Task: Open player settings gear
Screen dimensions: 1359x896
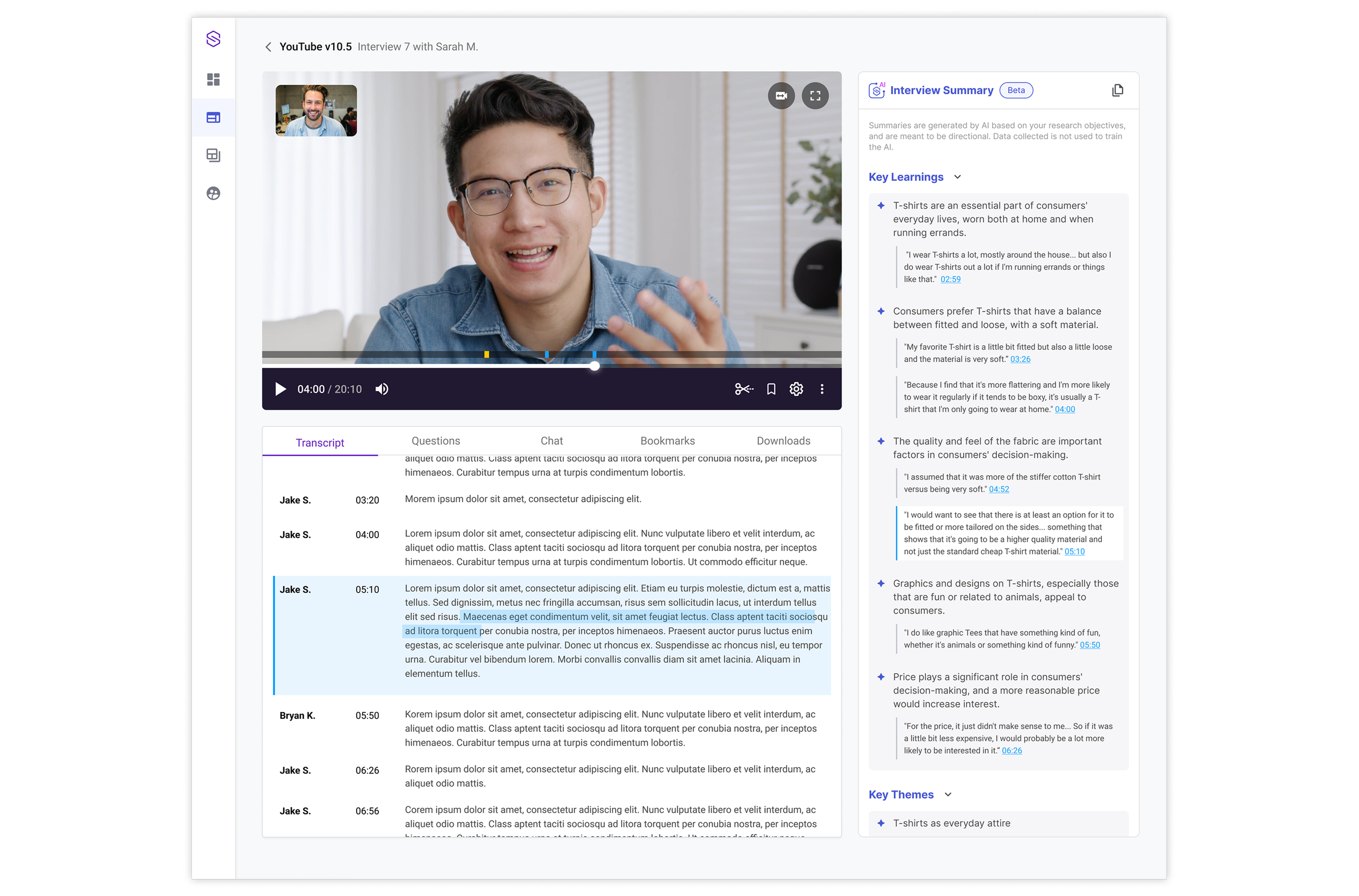Action: [x=796, y=389]
